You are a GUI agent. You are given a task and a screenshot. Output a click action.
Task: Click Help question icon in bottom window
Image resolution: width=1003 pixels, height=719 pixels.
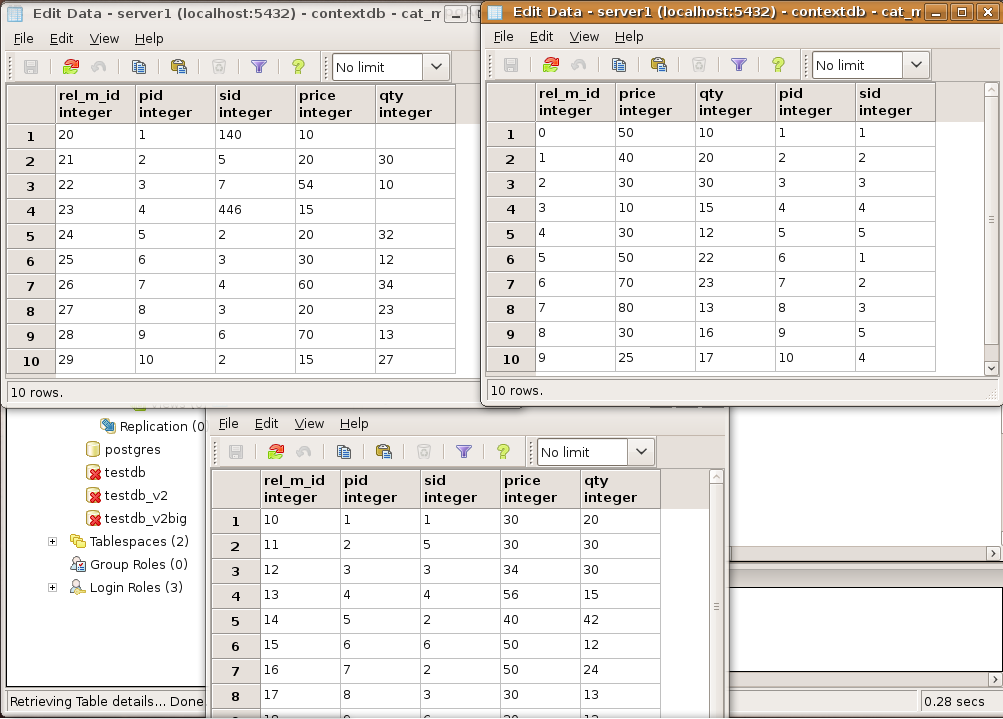click(x=503, y=452)
